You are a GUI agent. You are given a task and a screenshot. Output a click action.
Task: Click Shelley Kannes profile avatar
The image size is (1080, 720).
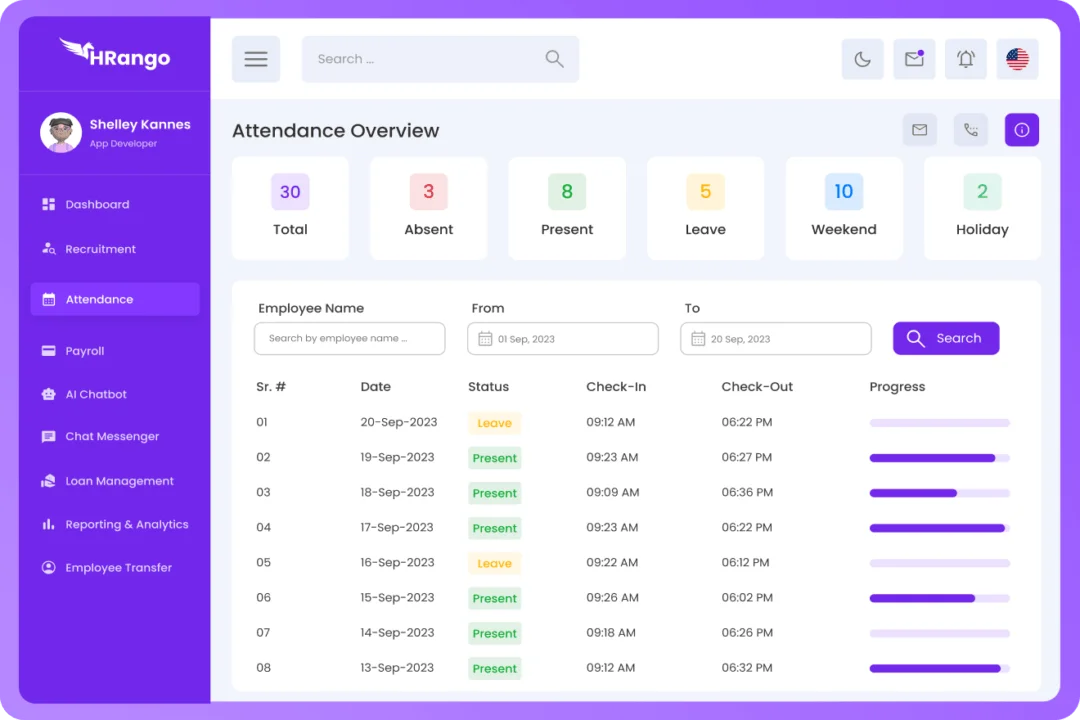click(61, 133)
